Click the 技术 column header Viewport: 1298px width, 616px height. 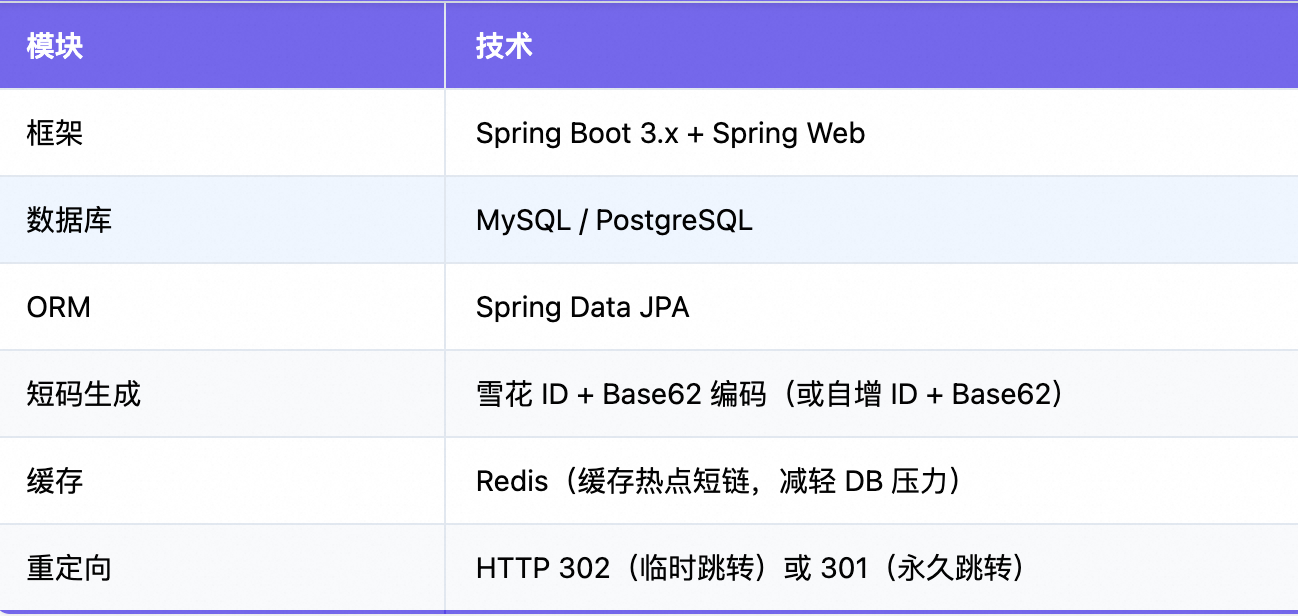[x=871, y=46]
